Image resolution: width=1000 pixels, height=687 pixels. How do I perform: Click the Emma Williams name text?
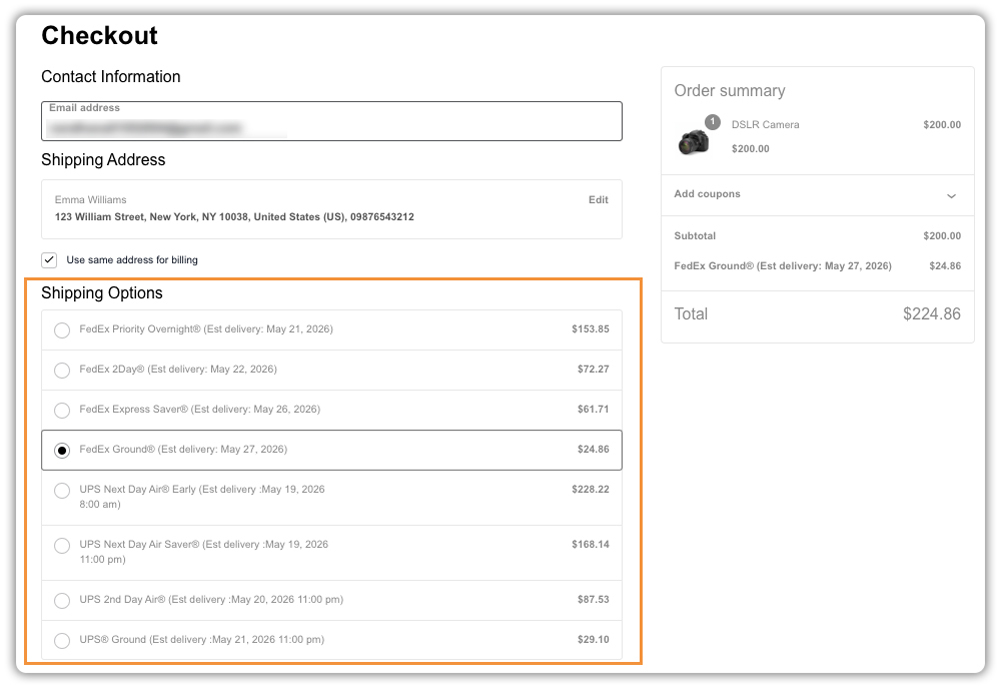tap(91, 200)
